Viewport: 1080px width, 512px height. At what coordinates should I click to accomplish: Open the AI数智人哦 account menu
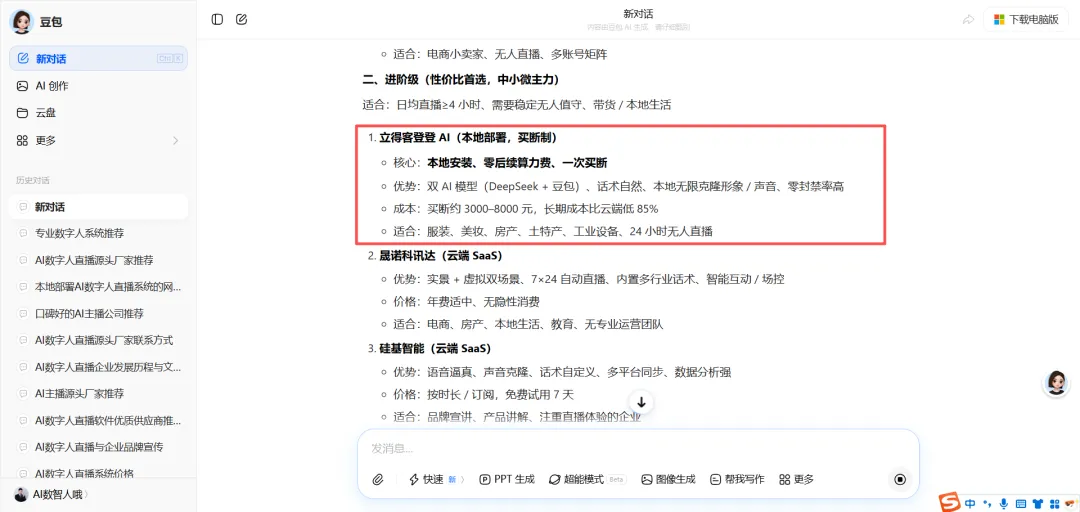tap(53, 494)
